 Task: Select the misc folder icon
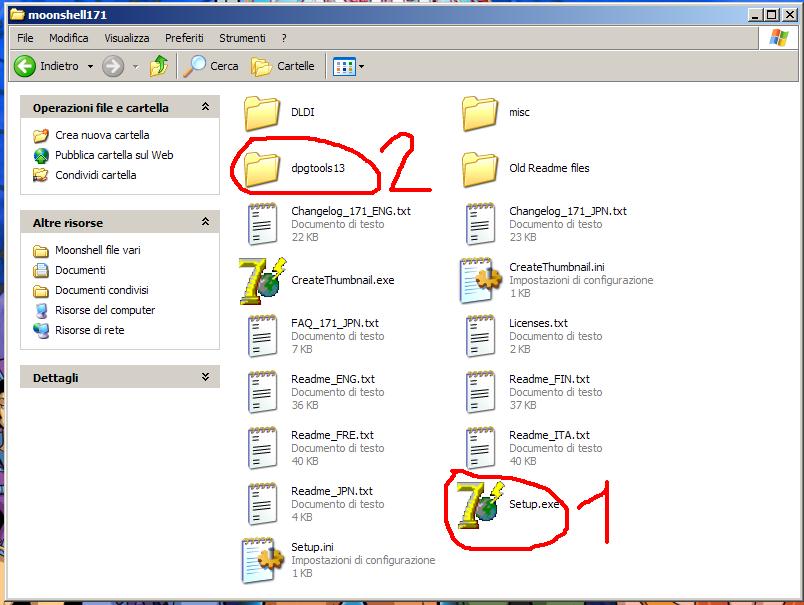pos(479,113)
